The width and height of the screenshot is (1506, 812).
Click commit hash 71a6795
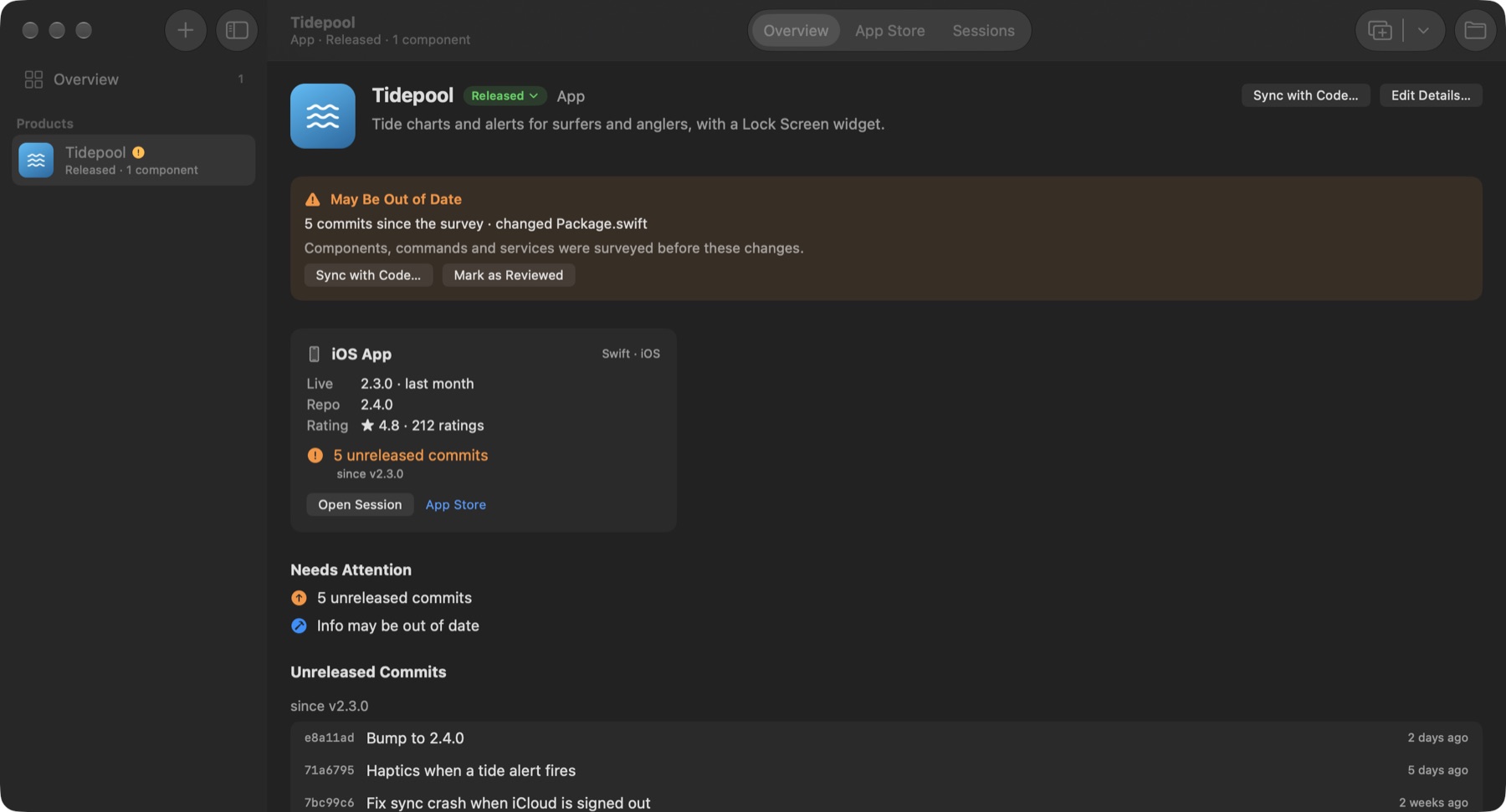[329, 770]
